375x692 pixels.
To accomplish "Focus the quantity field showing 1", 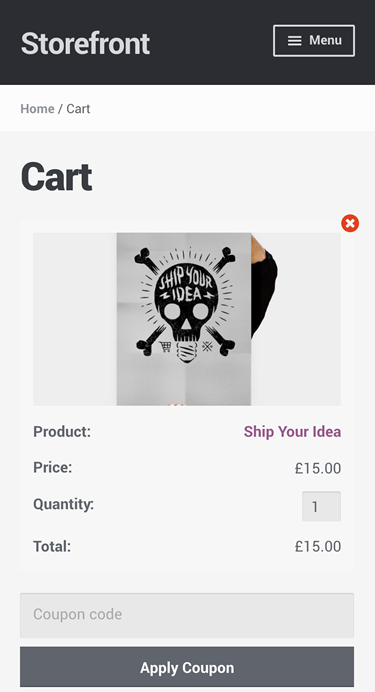I will point(321,506).
